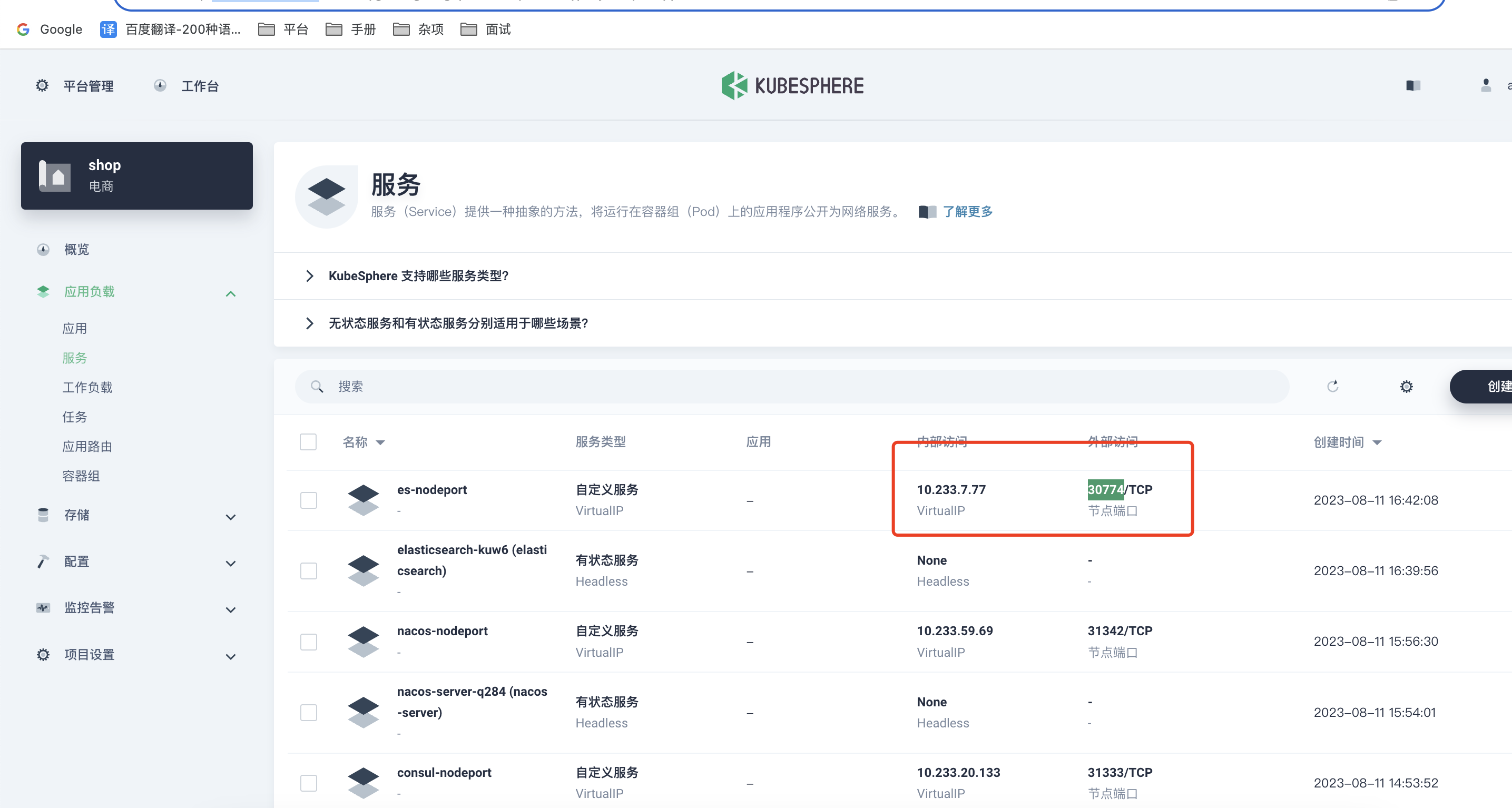Viewport: 1512px width, 808px height.
Task: Click the large Services page header icon
Action: tap(326, 196)
